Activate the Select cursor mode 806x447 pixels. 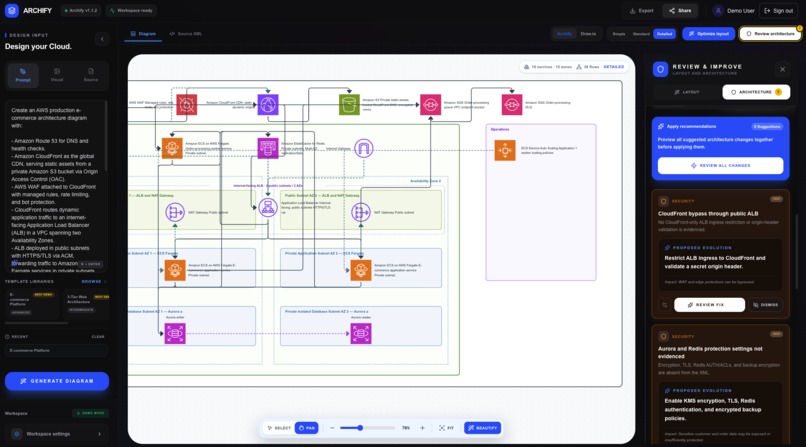pos(280,428)
